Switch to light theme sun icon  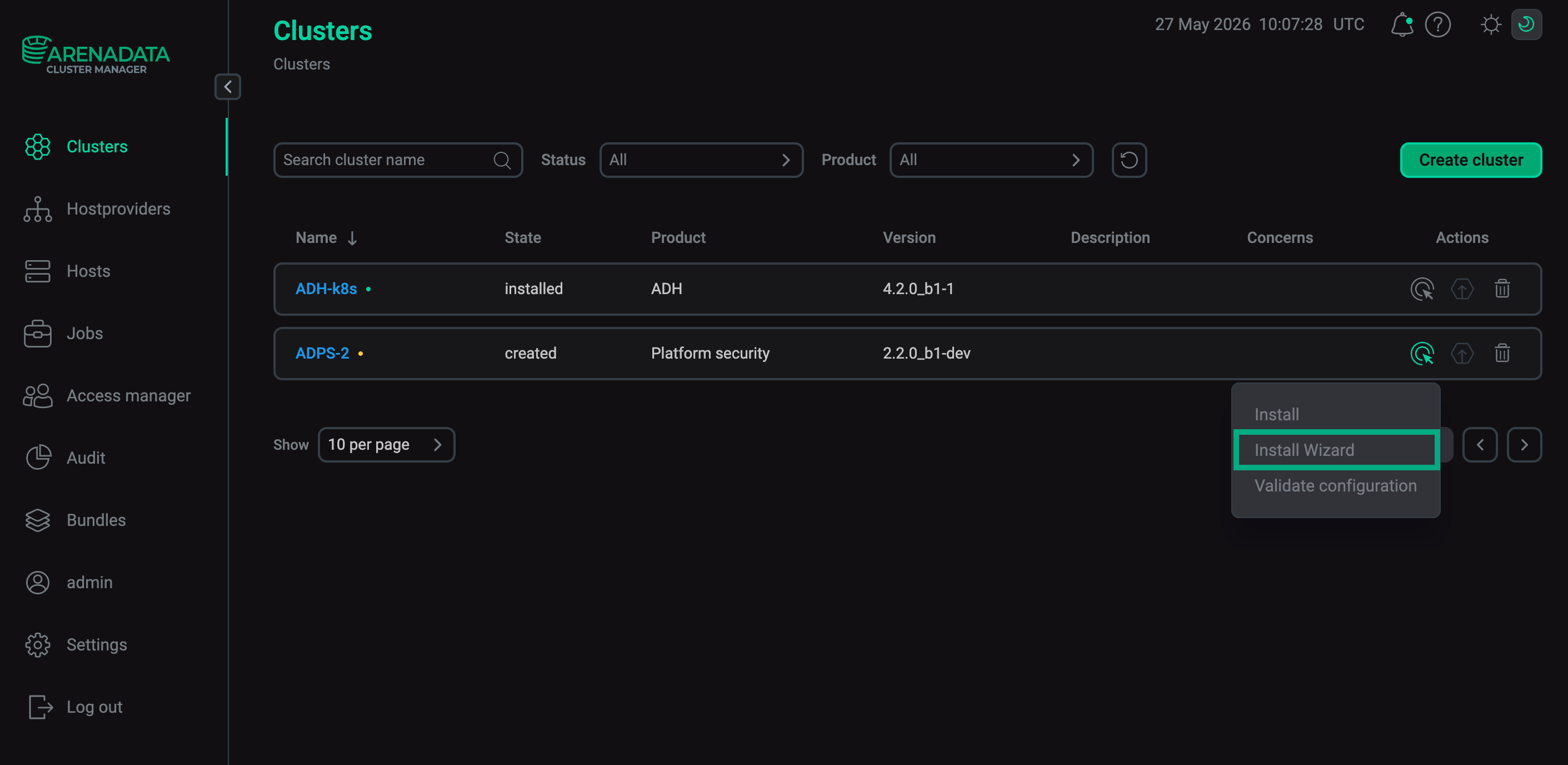tap(1491, 24)
